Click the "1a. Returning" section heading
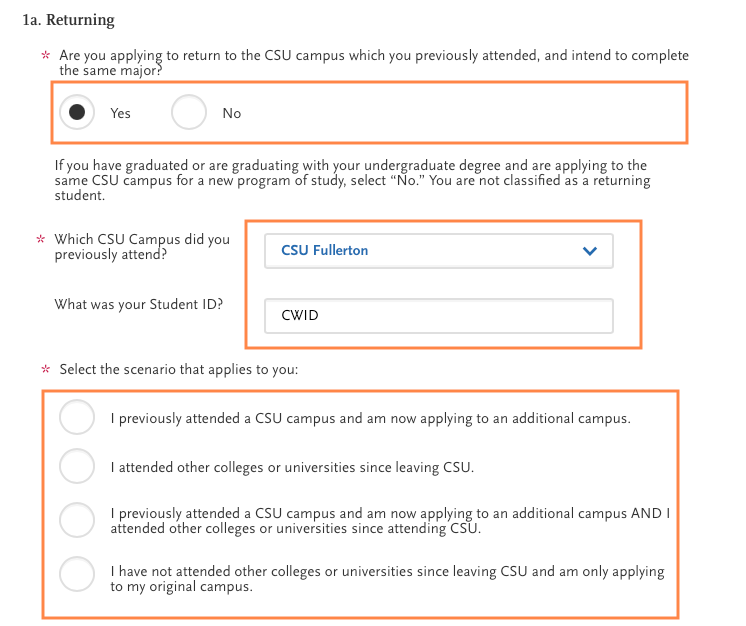The width and height of the screenshot is (746, 626). (x=69, y=19)
